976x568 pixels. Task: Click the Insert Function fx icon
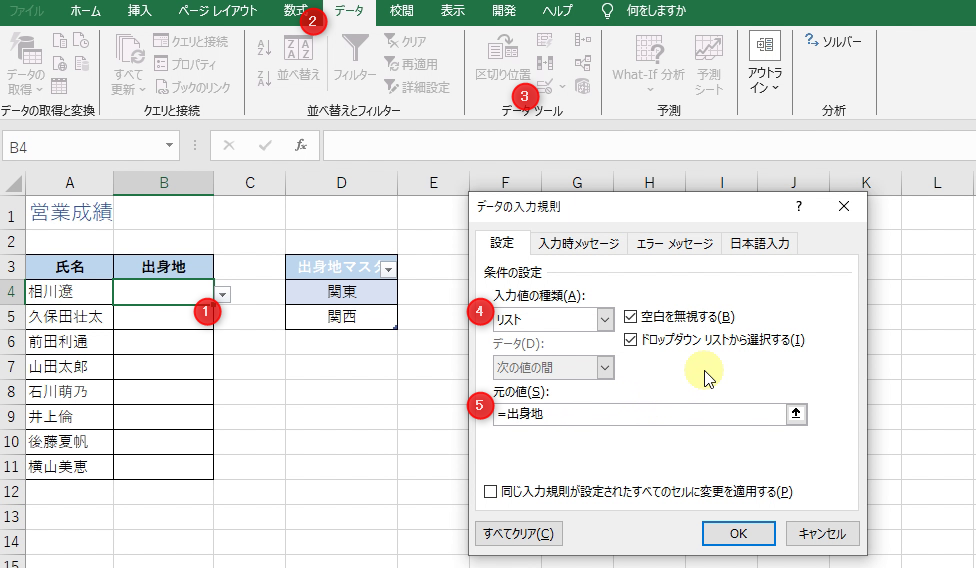300,146
